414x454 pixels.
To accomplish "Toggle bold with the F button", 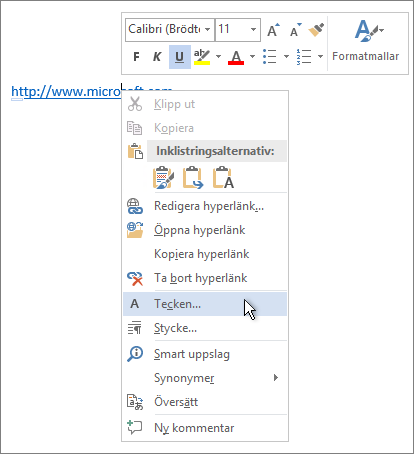I will tap(136, 57).
